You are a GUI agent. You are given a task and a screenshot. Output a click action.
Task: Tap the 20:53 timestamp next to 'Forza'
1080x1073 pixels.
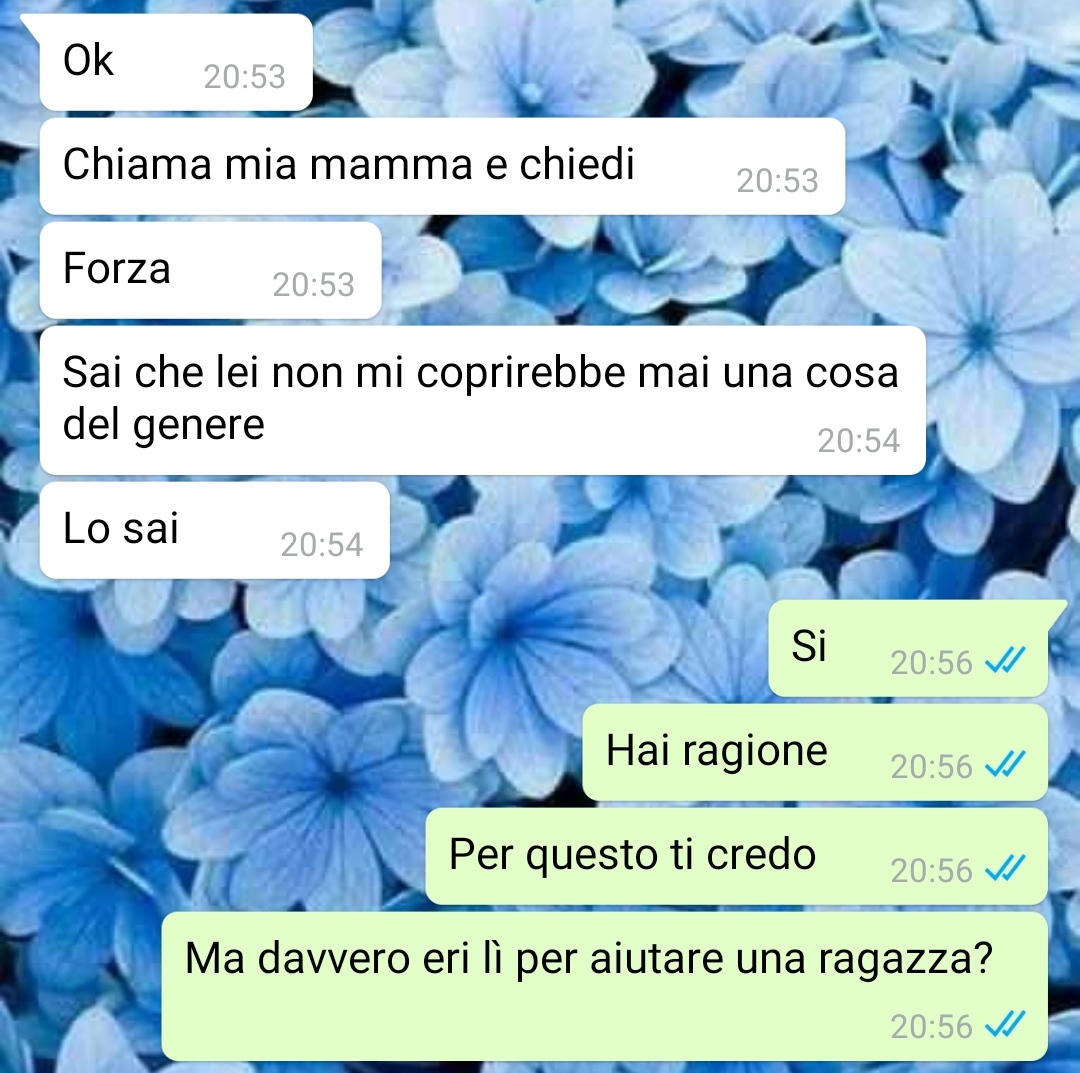(313, 284)
